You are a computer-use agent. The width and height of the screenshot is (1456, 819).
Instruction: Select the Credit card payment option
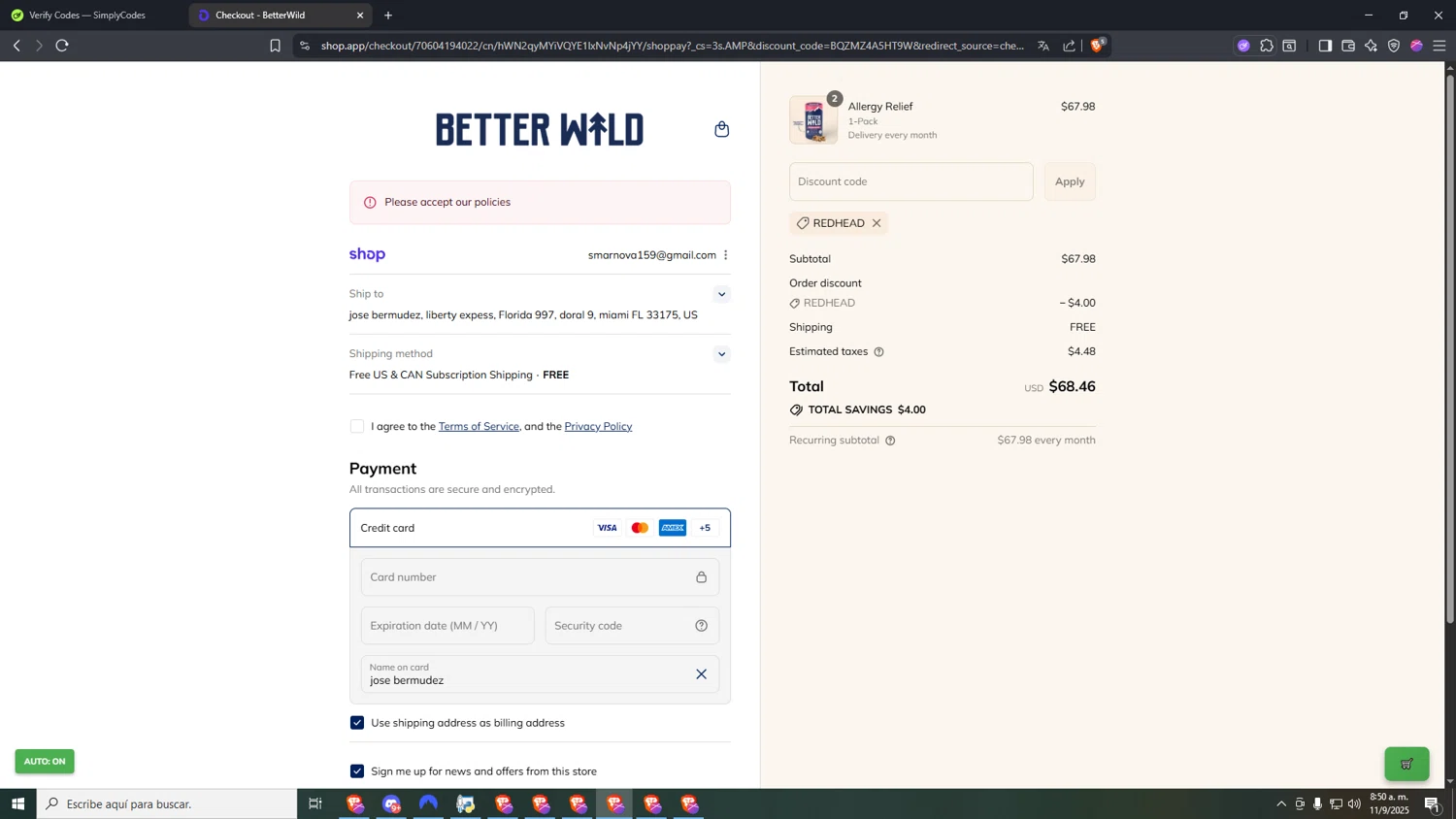tap(540, 528)
